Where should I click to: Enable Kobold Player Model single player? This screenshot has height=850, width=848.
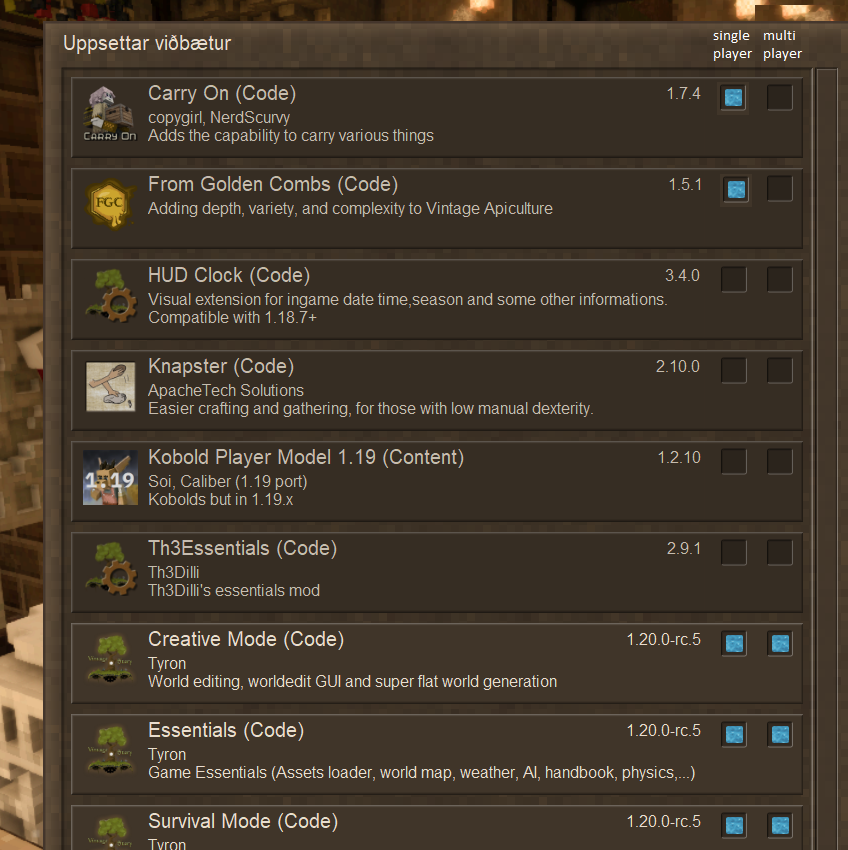coord(734,462)
